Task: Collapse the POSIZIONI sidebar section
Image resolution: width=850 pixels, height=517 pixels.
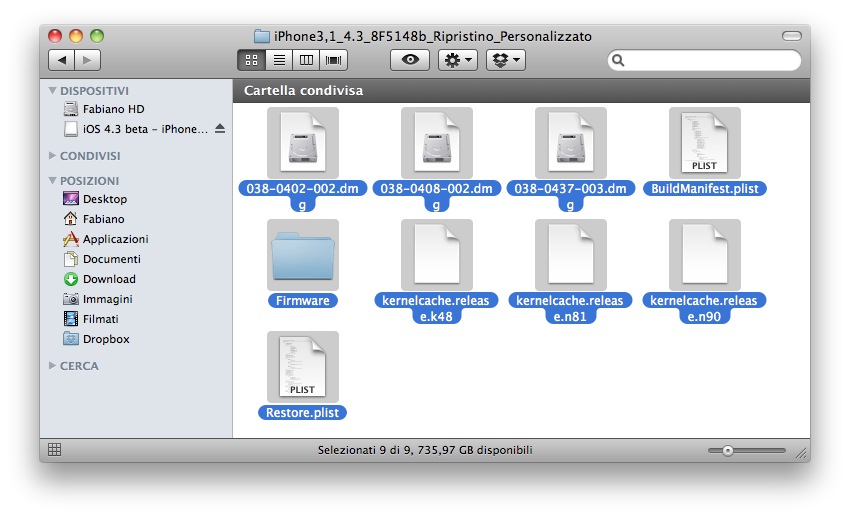Action: click(53, 180)
